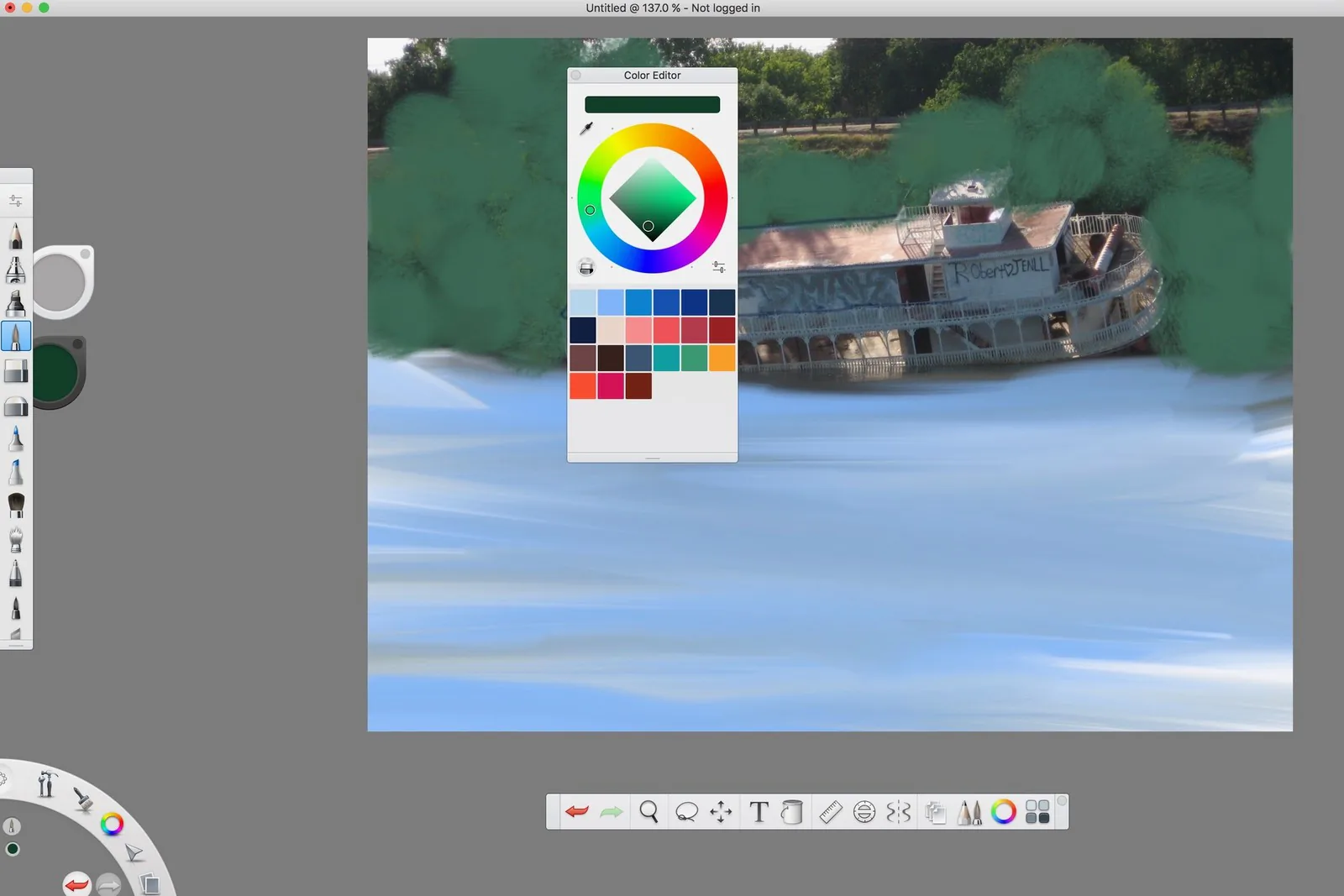Select the Lasso selection tool
Image resolution: width=1344 pixels, height=896 pixels.
(x=686, y=812)
